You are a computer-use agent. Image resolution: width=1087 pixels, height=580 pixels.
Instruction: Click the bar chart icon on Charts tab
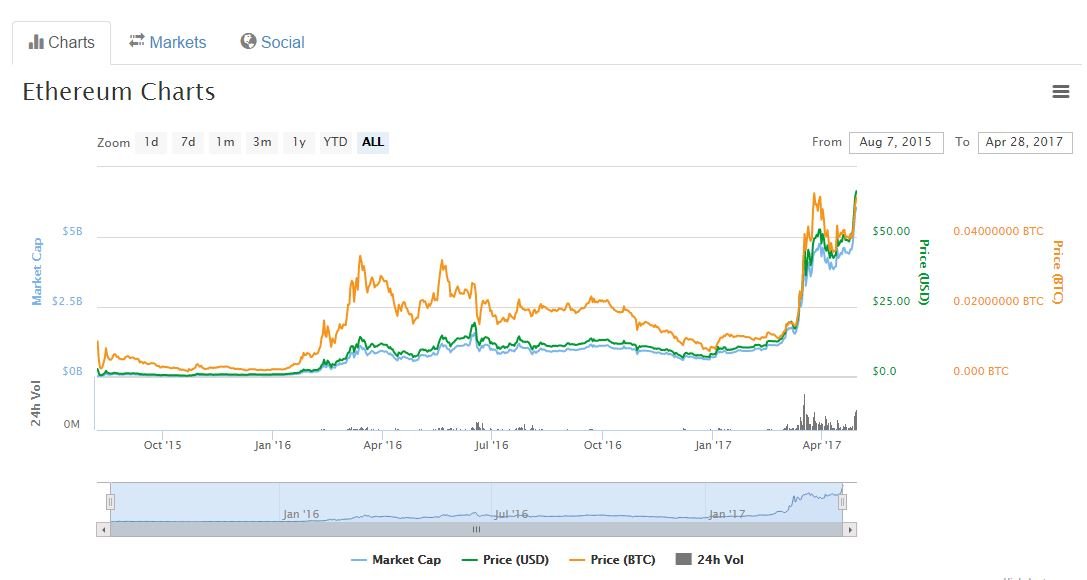[36, 42]
